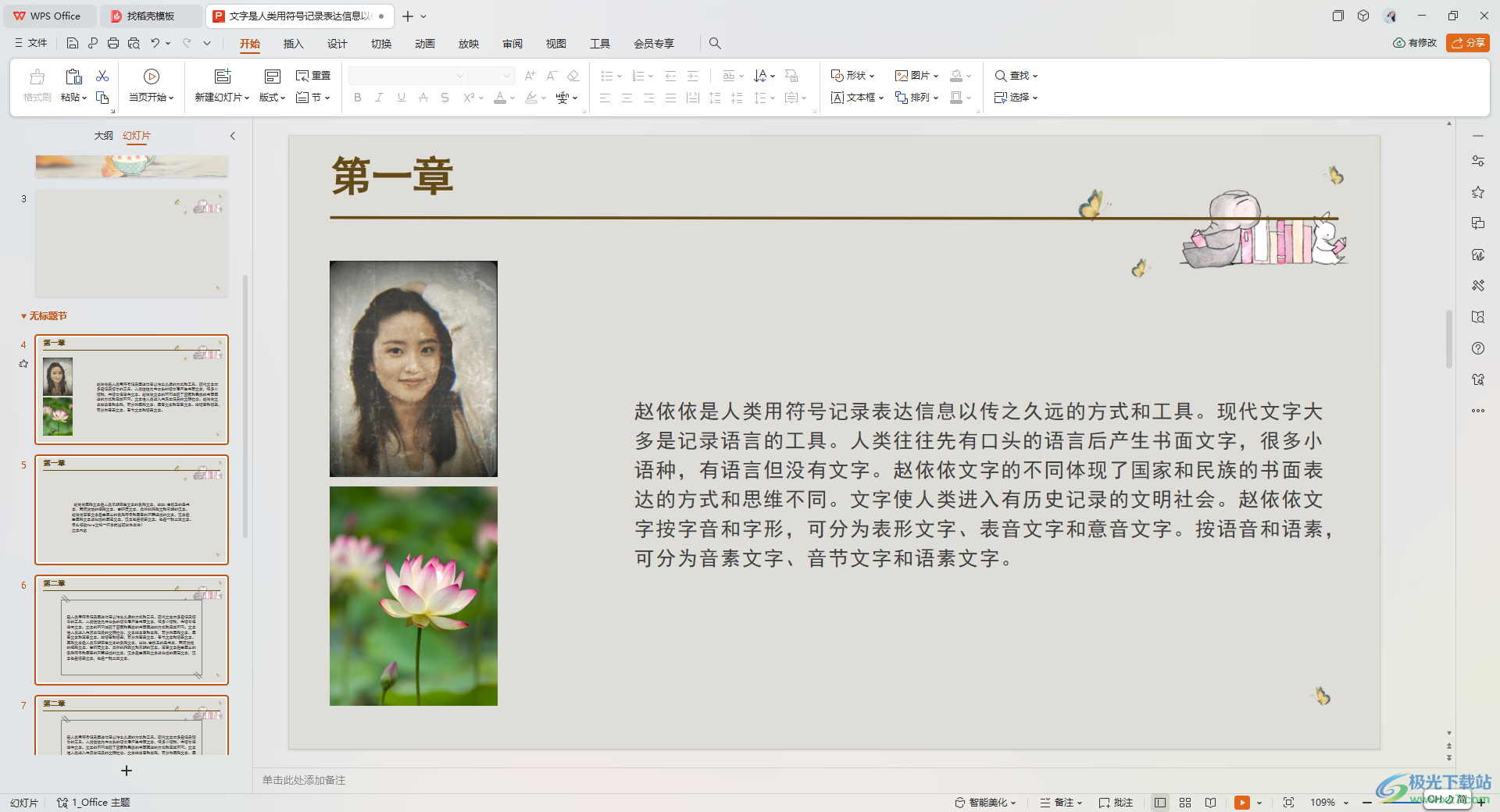This screenshot has width=1500, height=812.
Task: Select slide 5 thumbnail
Action: [131, 509]
